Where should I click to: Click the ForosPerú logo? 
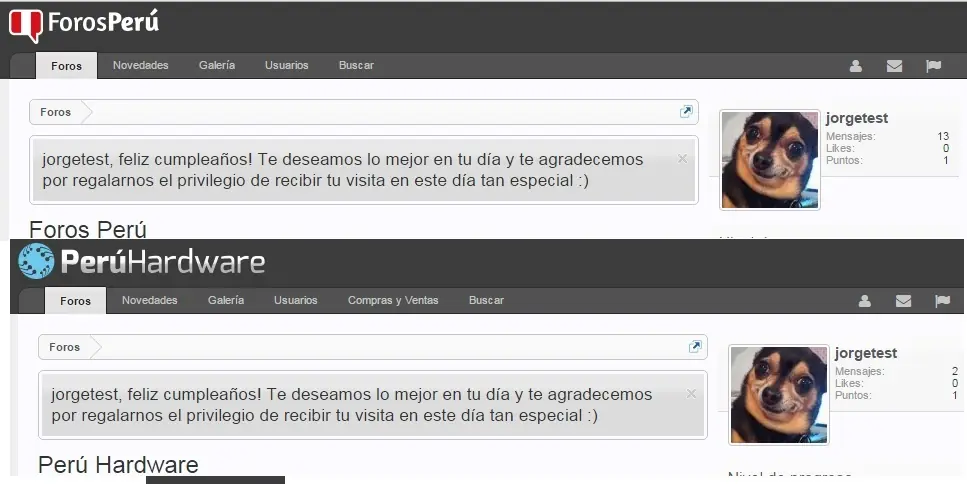coord(84,25)
